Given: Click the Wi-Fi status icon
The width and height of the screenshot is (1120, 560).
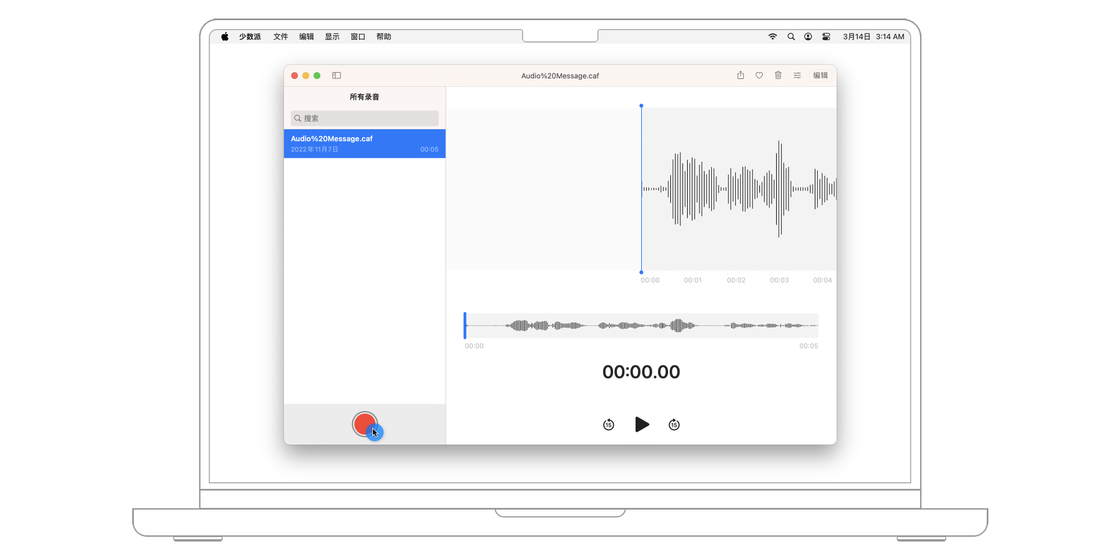Looking at the screenshot, I should click(772, 37).
